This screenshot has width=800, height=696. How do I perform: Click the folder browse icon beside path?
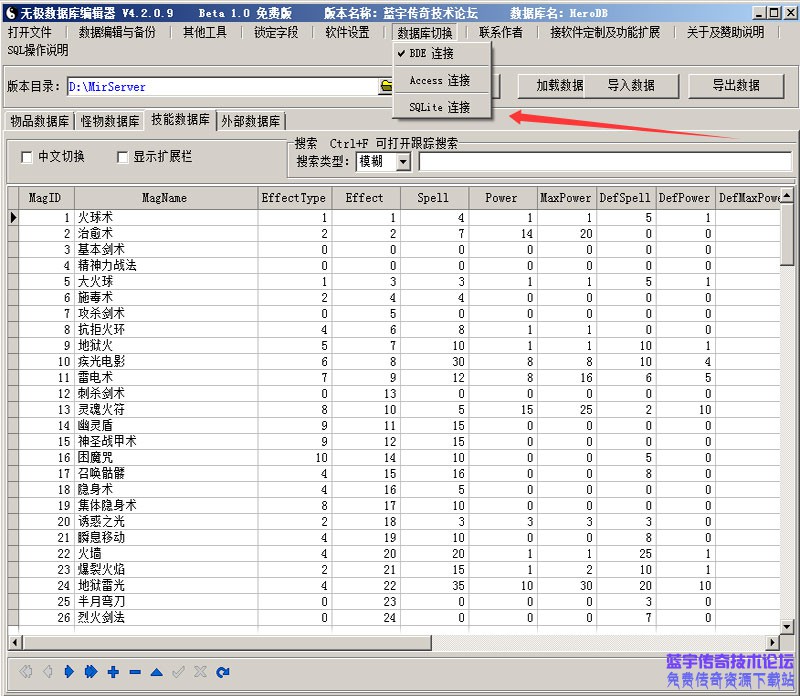(x=385, y=87)
